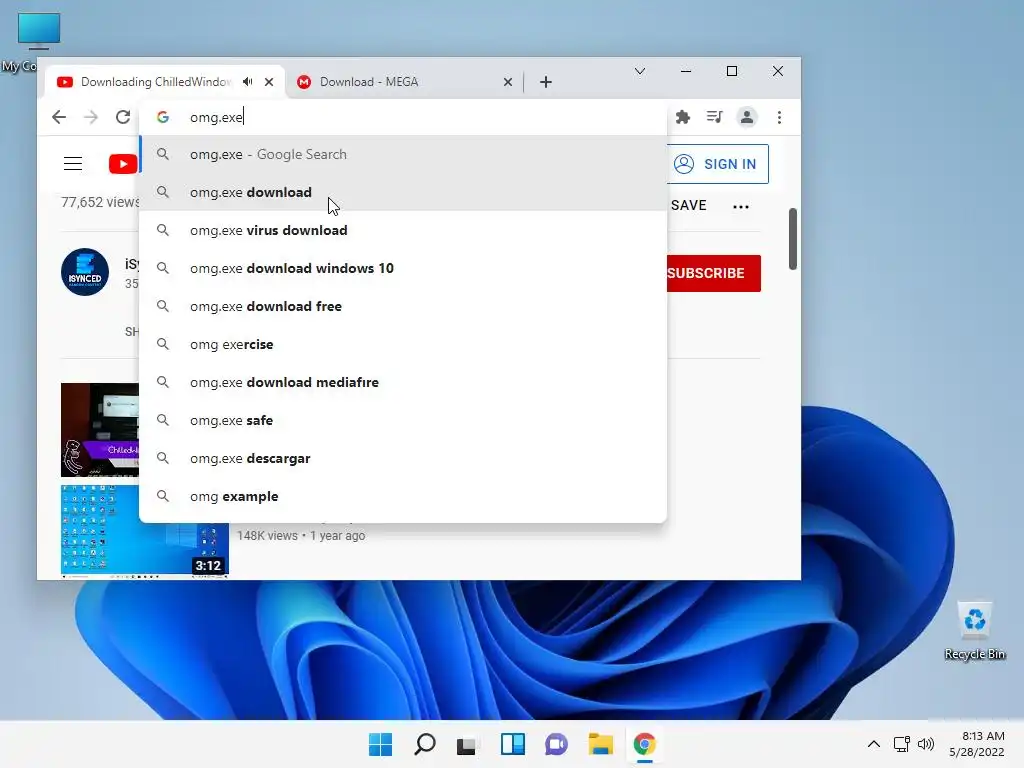This screenshot has height=768, width=1024.
Task: Reload the page with the refresh icon
Action: (123, 117)
